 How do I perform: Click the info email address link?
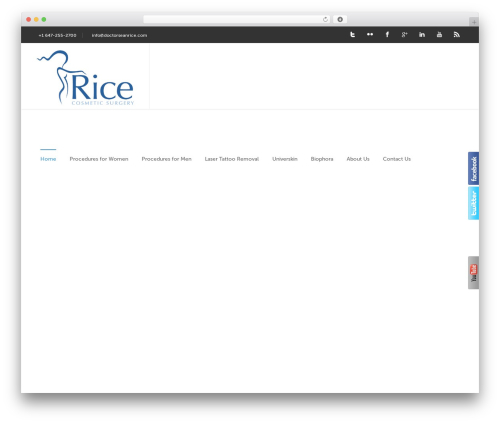119,35
